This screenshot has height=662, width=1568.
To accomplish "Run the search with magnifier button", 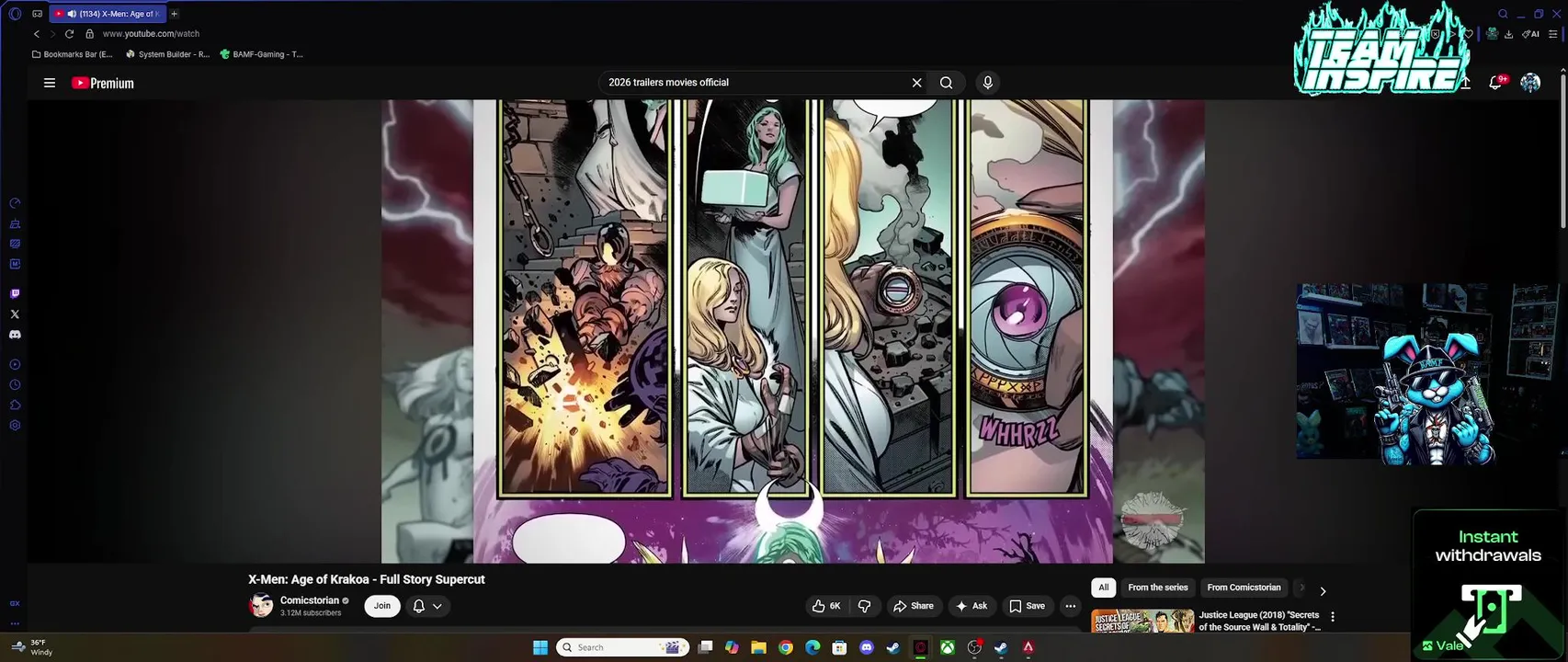I will 946,83.
